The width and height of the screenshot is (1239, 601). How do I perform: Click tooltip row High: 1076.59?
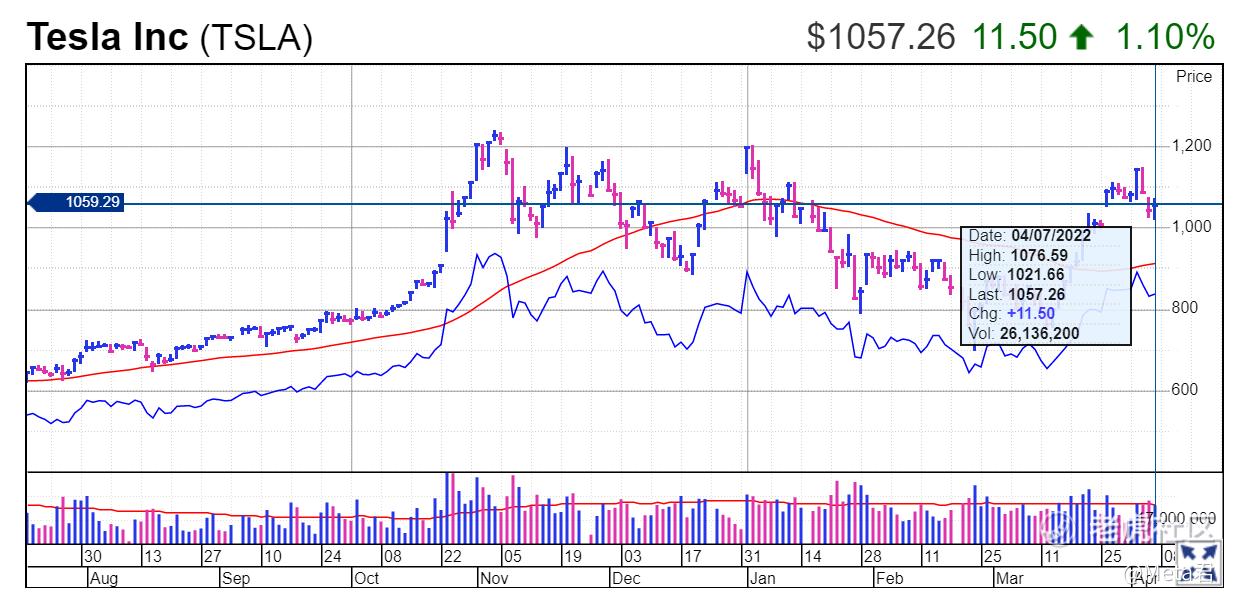tap(1018, 256)
